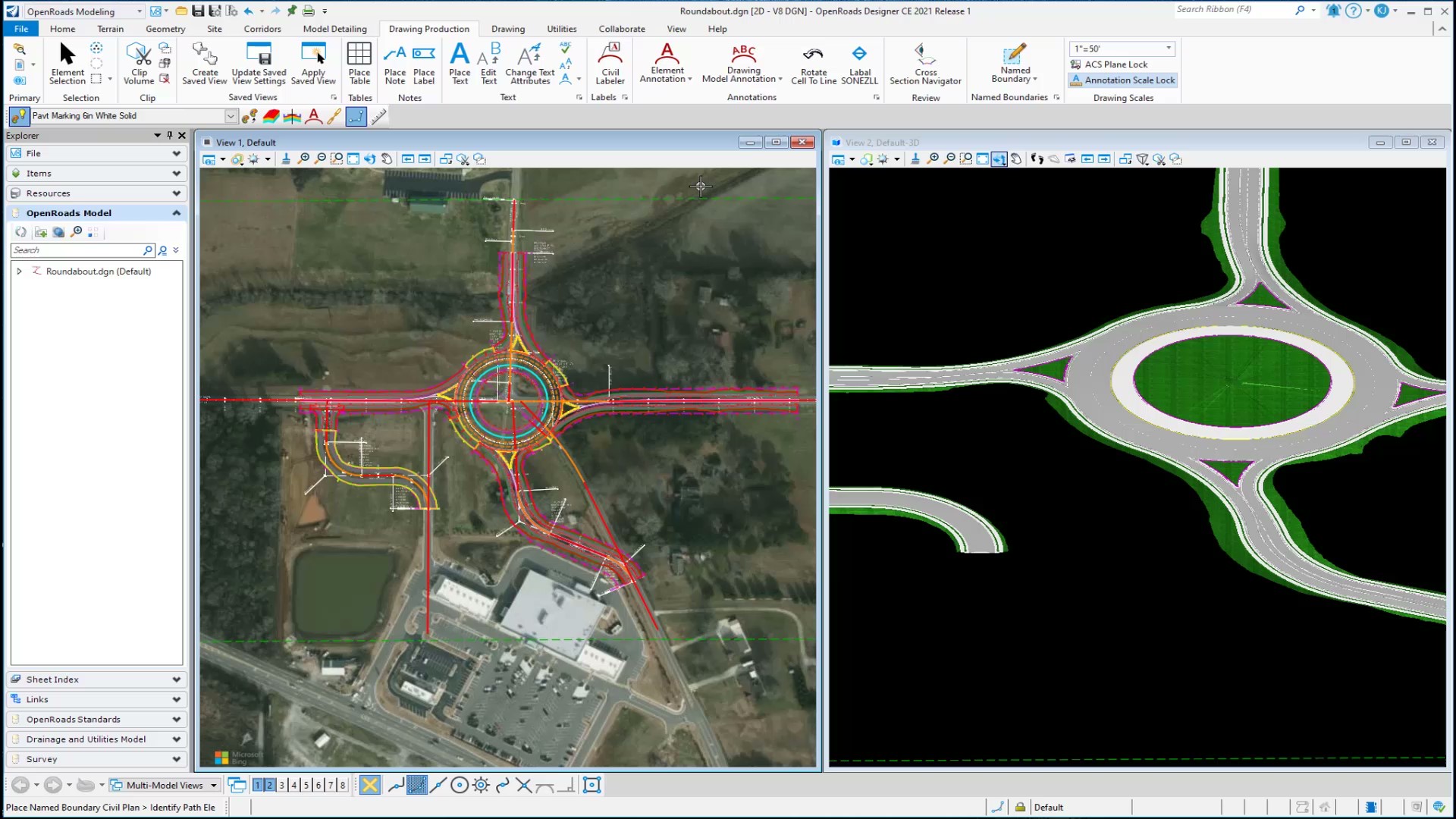The width and height of the screenshot is (1456, 819).
Task: Select Edit Text in the Text group
Action: click(x=489, y=64)
